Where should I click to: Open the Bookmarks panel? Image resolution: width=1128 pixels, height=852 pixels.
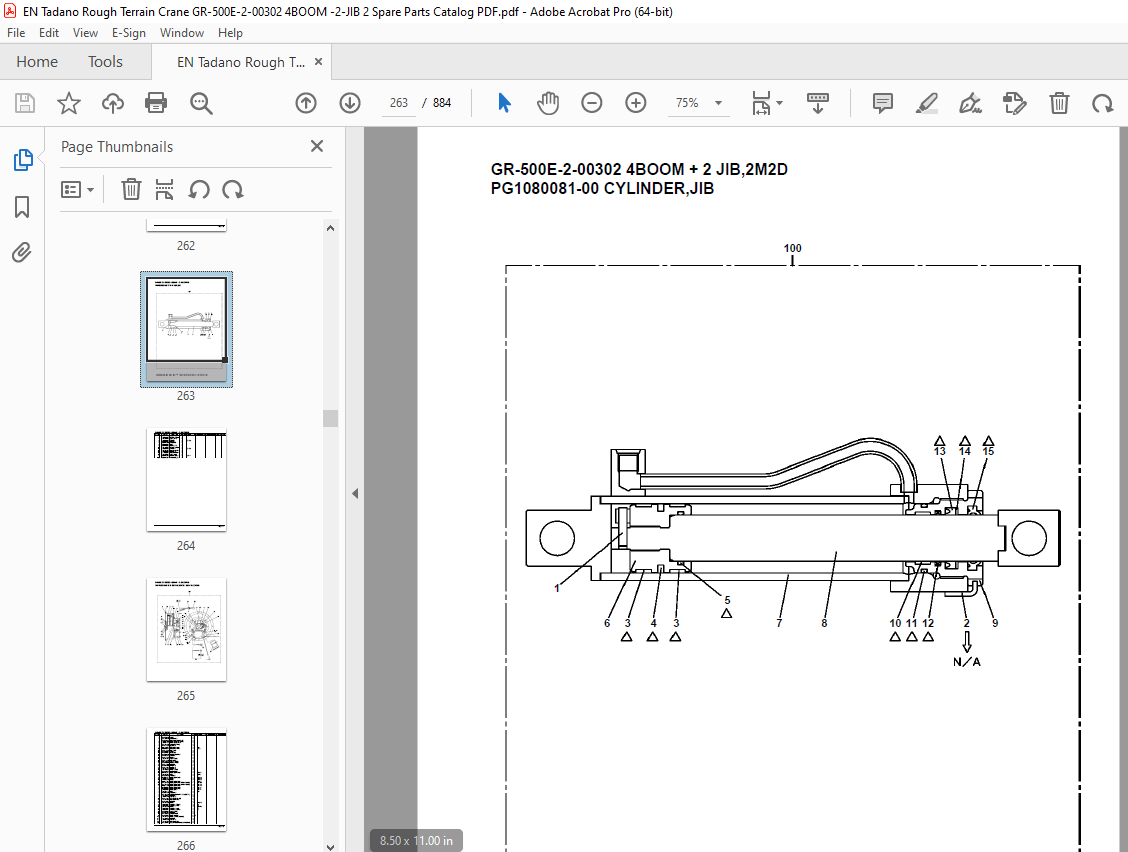(22, 207)
